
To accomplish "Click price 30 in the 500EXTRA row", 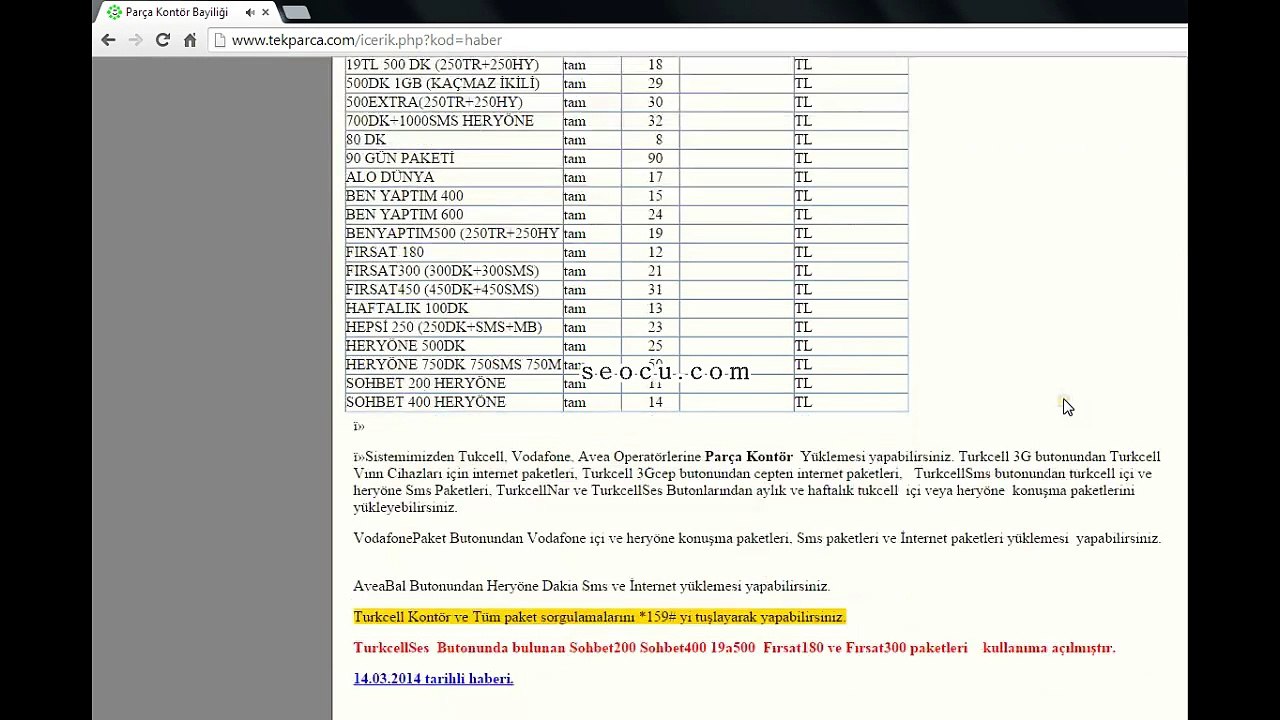I will click(x=655, y=102).
